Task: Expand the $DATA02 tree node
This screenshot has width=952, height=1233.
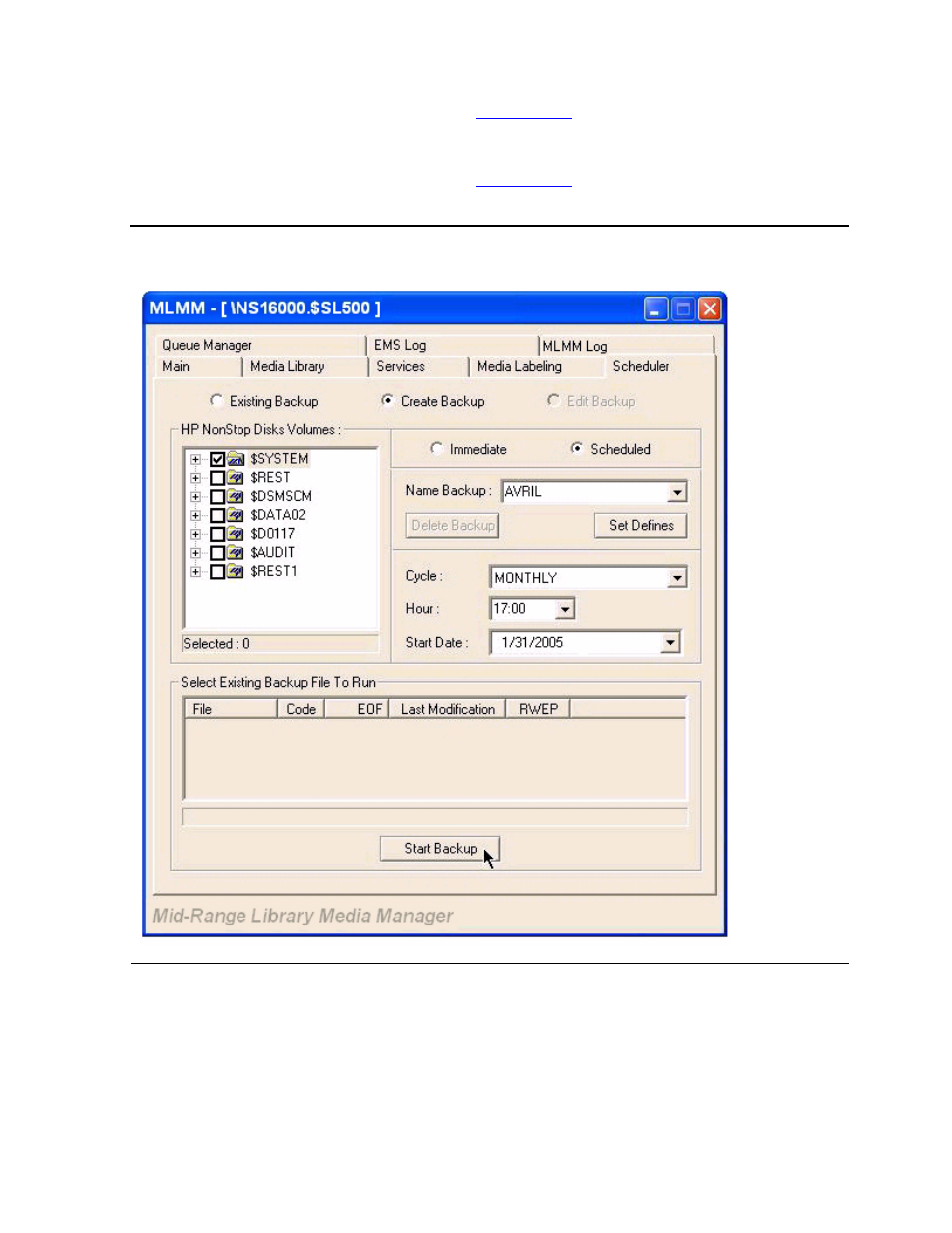Action: tap(196, 516)
